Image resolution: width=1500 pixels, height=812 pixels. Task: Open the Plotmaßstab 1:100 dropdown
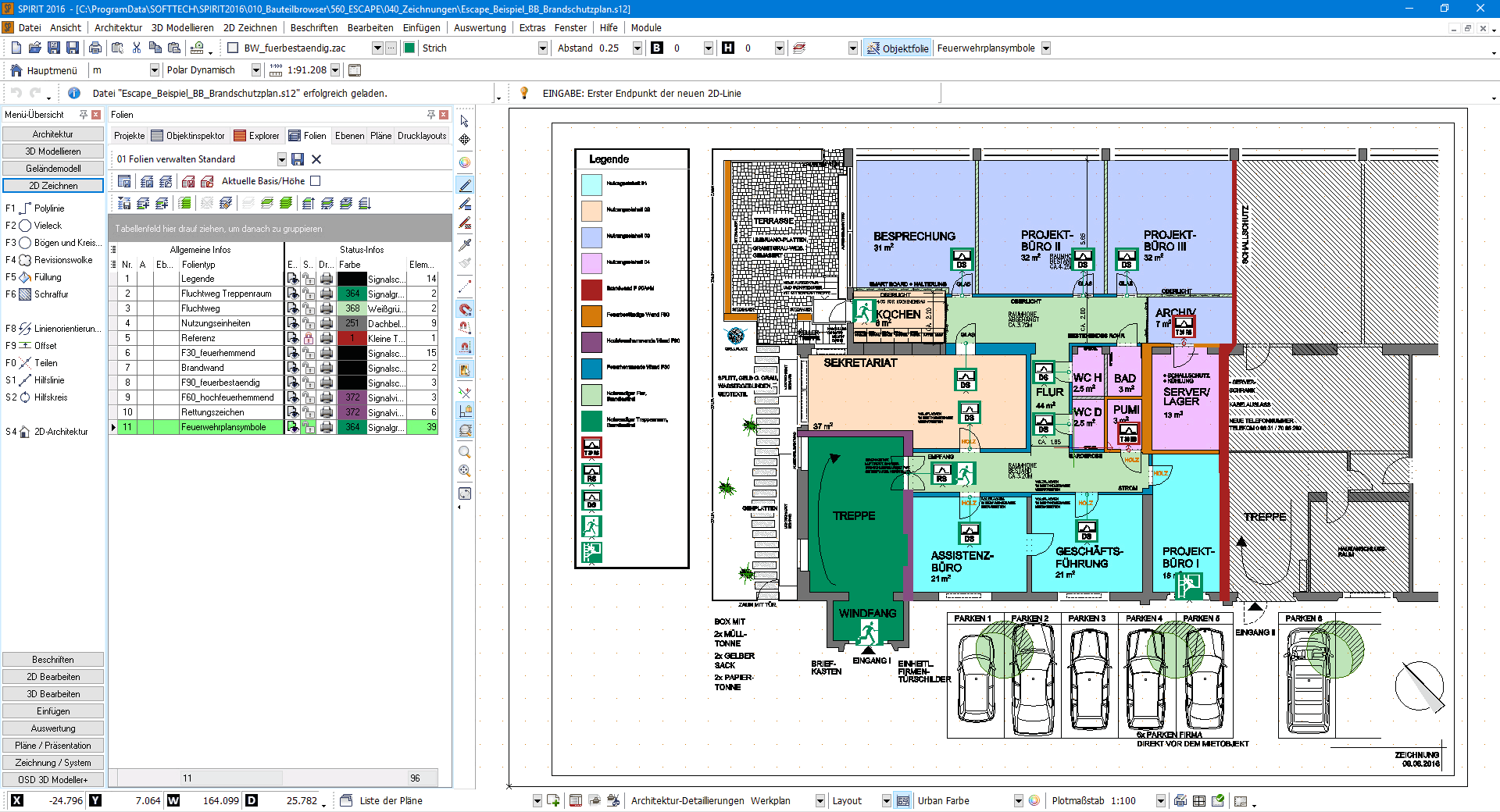click(1161, 800)
